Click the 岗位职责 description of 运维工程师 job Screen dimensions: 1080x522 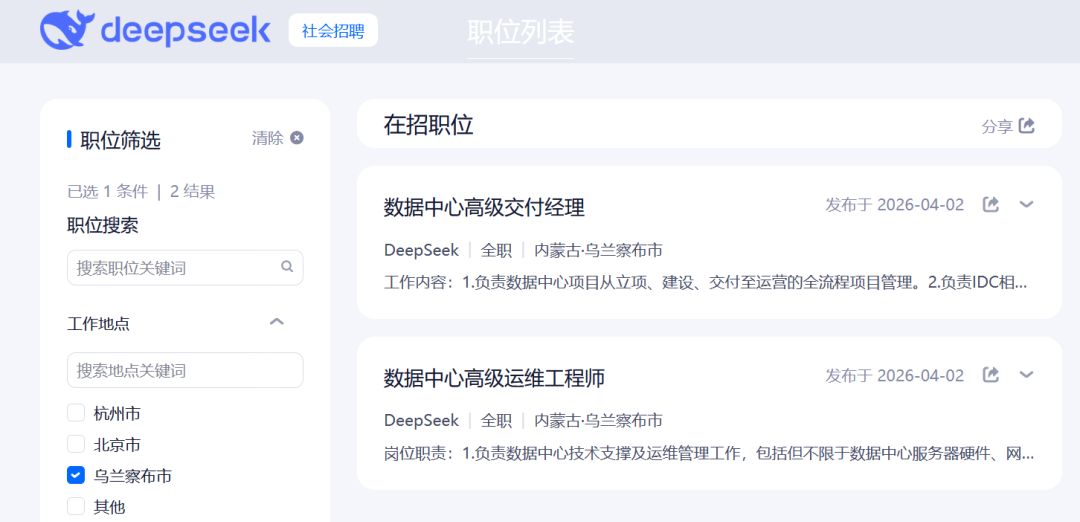(709, 454)
